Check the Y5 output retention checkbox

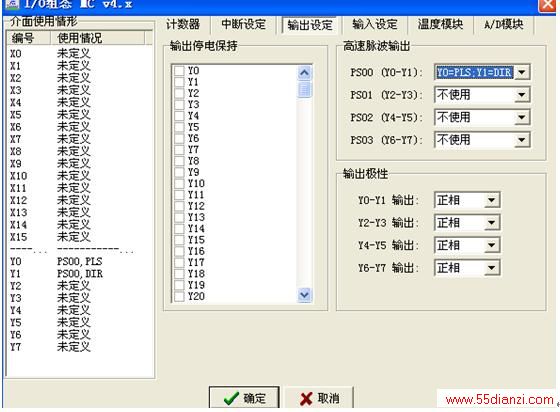179,127
